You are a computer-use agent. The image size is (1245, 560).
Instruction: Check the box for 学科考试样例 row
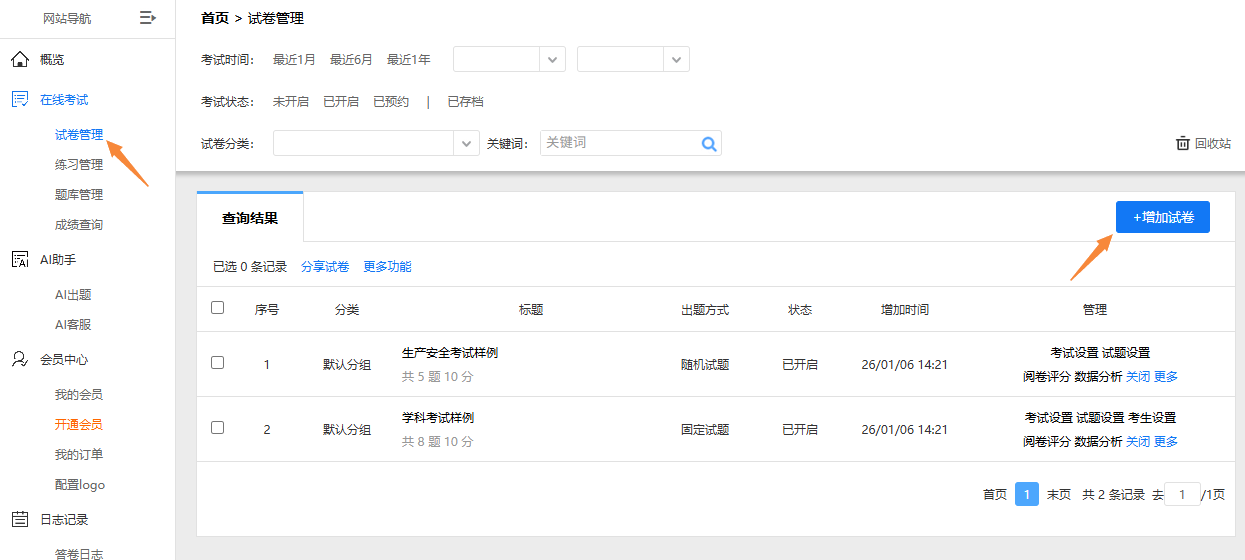click(x=217, y=427)
